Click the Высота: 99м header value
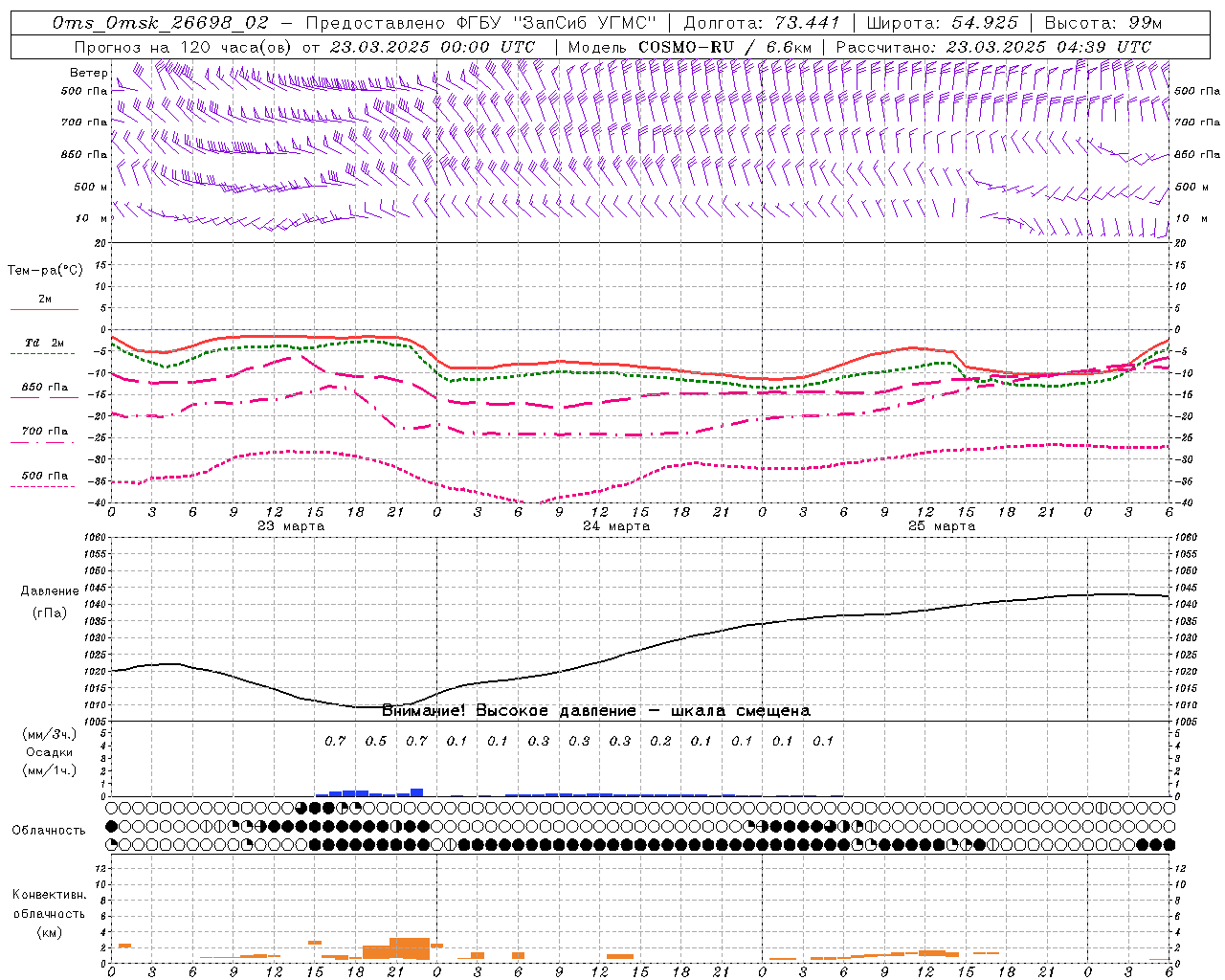This screenshot has width=1225, height=980. coord(1103,23)
